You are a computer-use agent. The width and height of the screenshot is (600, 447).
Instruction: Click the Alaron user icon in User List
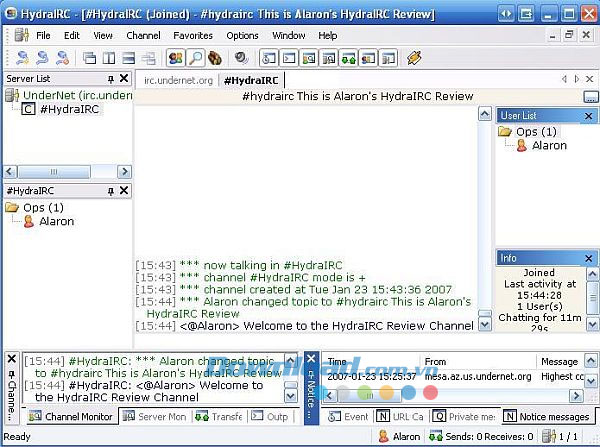[x=521, y=146]
